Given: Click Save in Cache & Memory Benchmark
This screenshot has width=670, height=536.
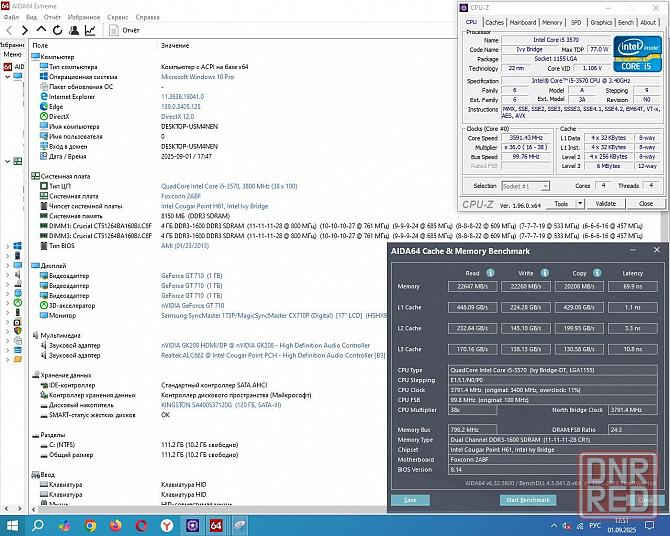Looking at the screenshot, I should pos(410,499).
